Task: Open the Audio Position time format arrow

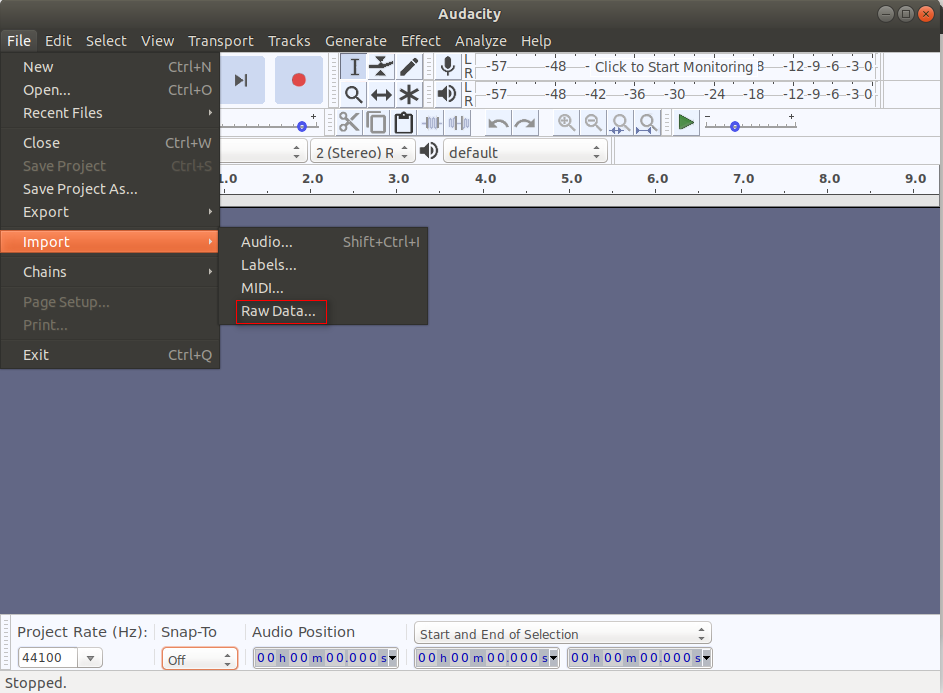Action: tap(393, 658)
